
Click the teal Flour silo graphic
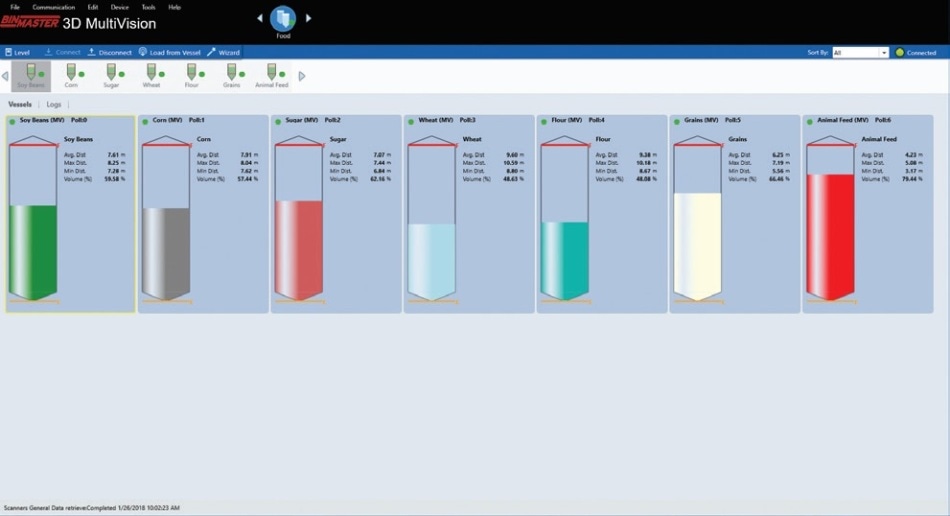tap(565, 219)
